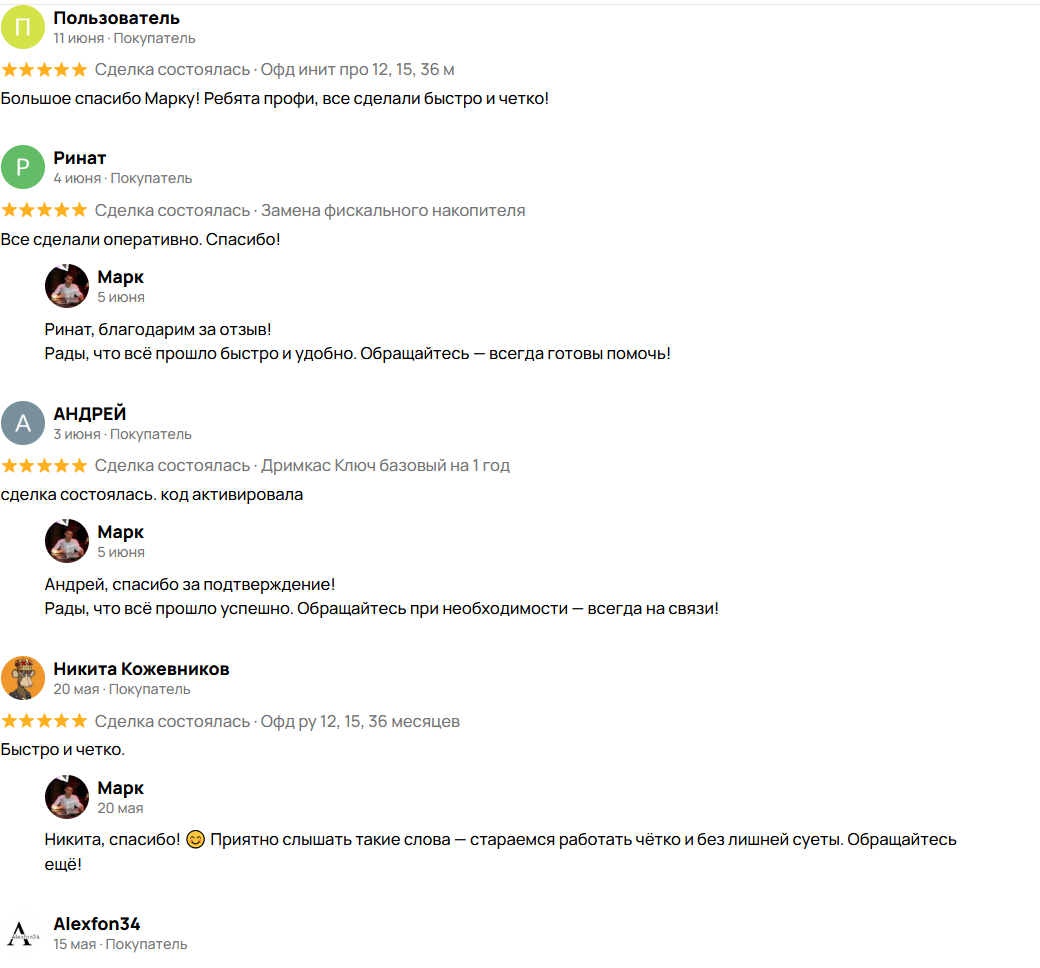Click 'Замена фискального накопителя' listing title
Viewport: 1040px width, 968px height.
tap(393, 210)
